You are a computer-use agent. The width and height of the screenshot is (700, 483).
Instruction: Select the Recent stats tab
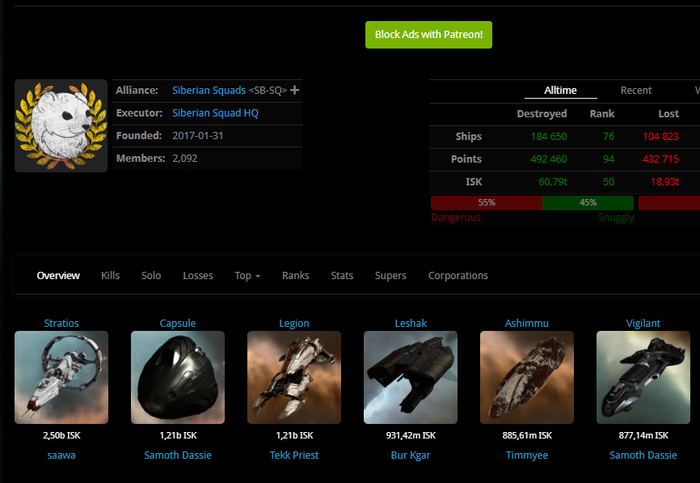[x=636, y=91]
